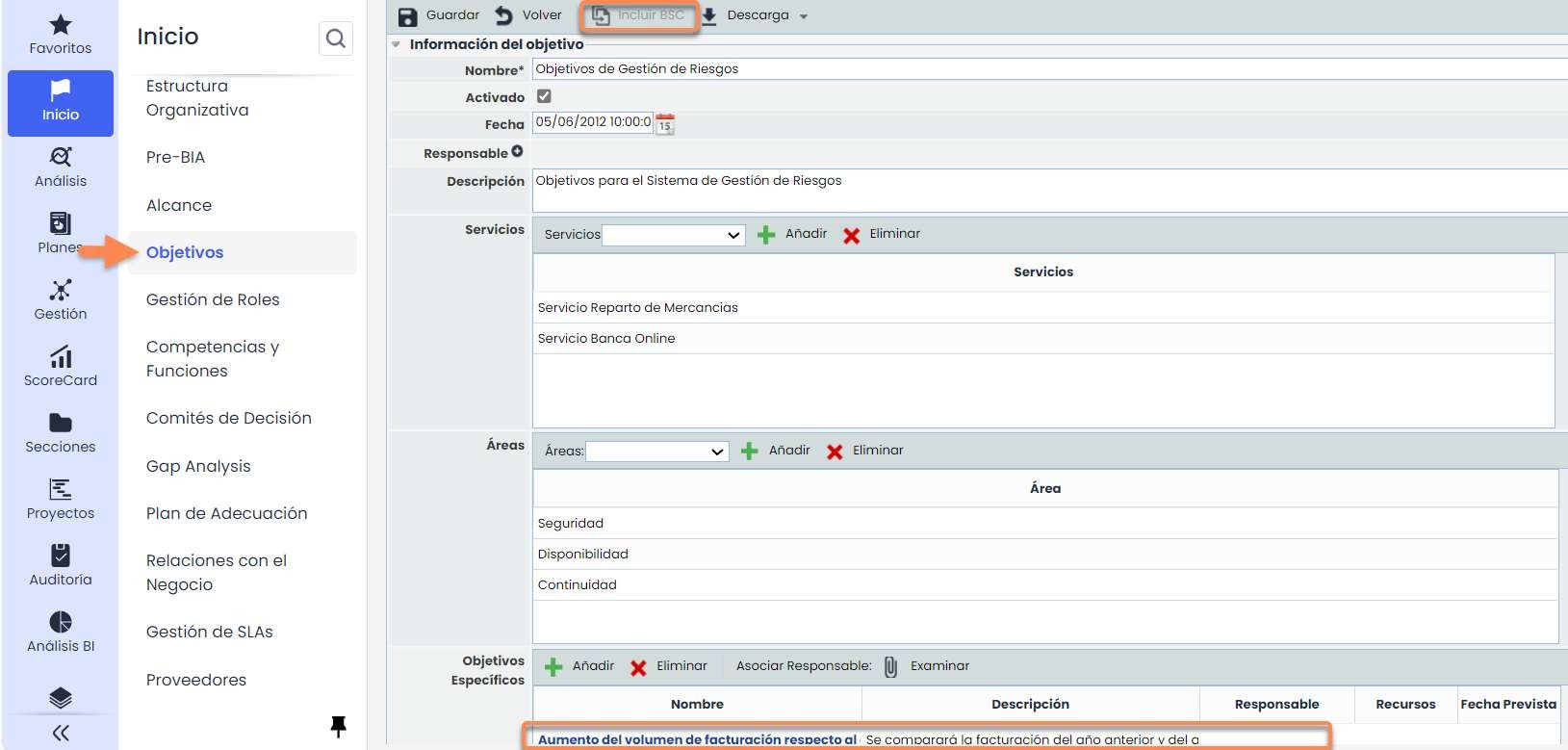Collapse the sidebar with double-chevron icon
Viewport: 1568px width, 750px height.
point(61,734)
